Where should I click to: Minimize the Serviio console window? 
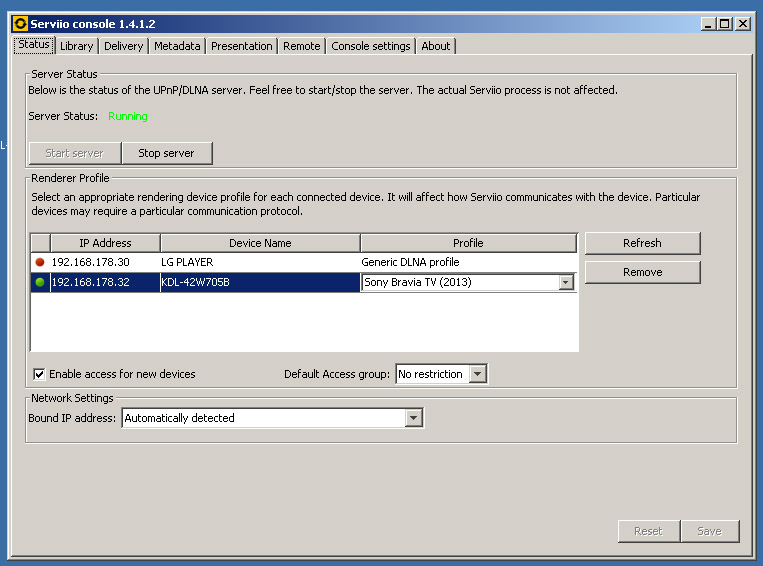coord(708,24)
